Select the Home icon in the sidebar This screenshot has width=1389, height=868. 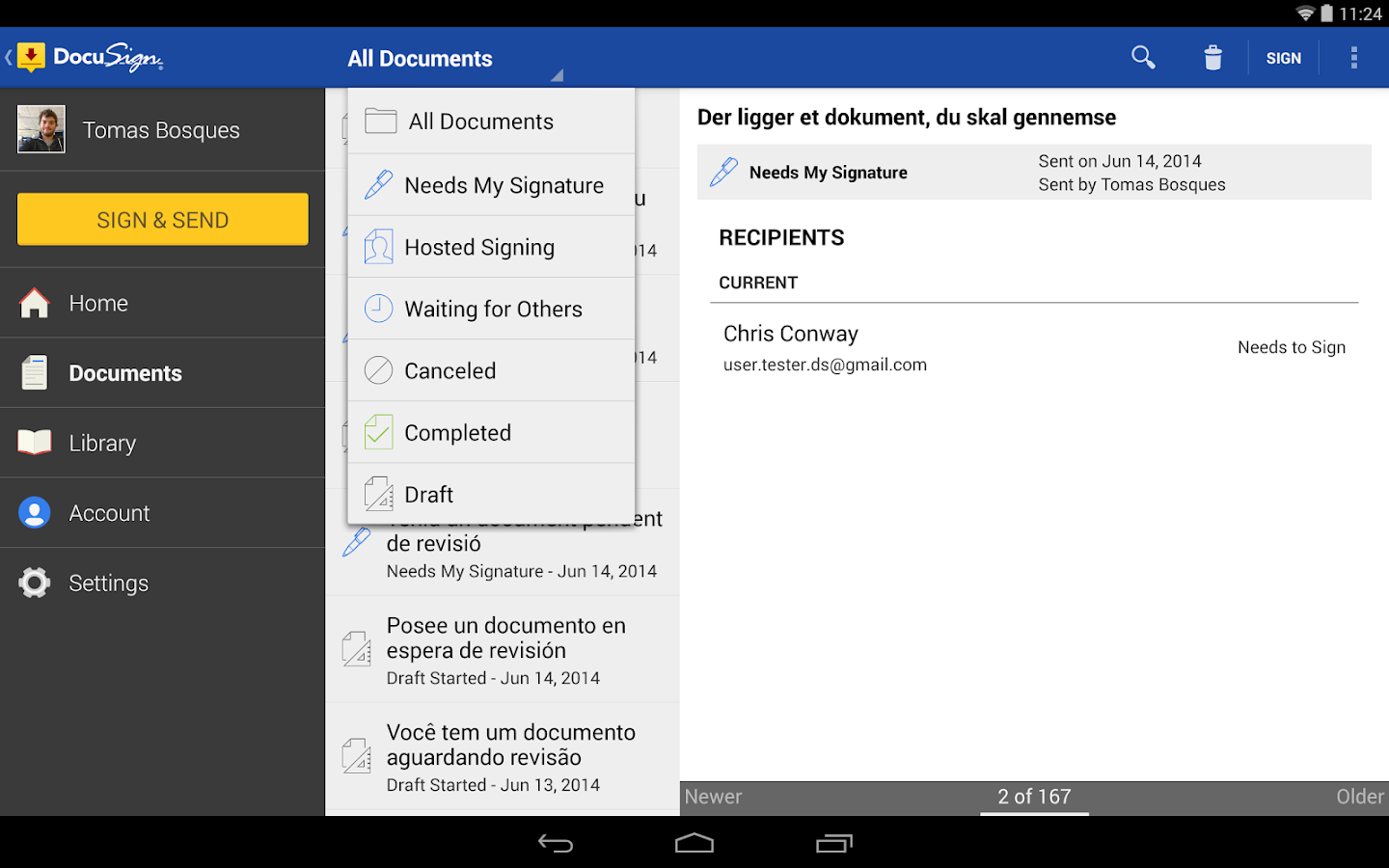pos(34,303)
